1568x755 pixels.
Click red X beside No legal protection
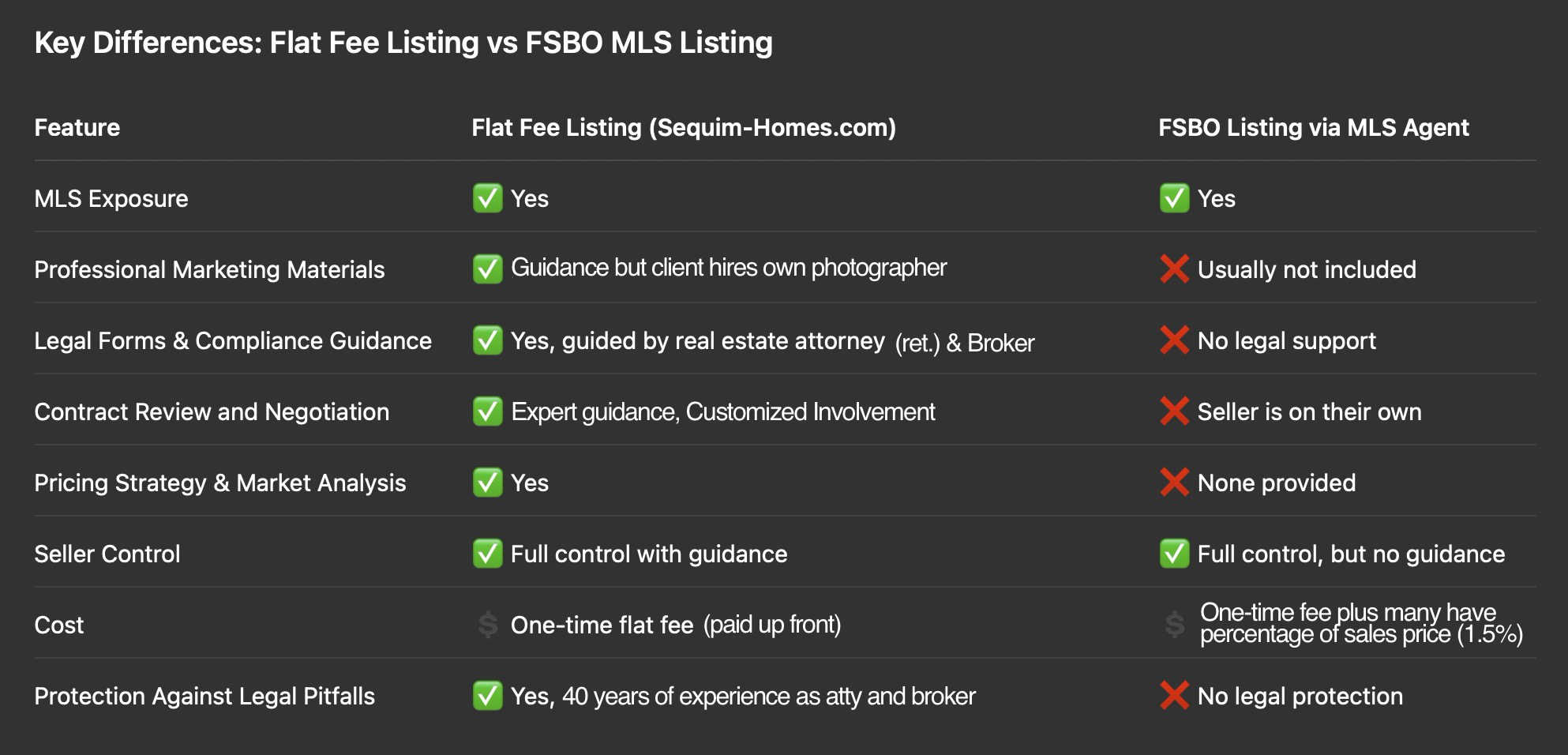[x=1174, y=696]
